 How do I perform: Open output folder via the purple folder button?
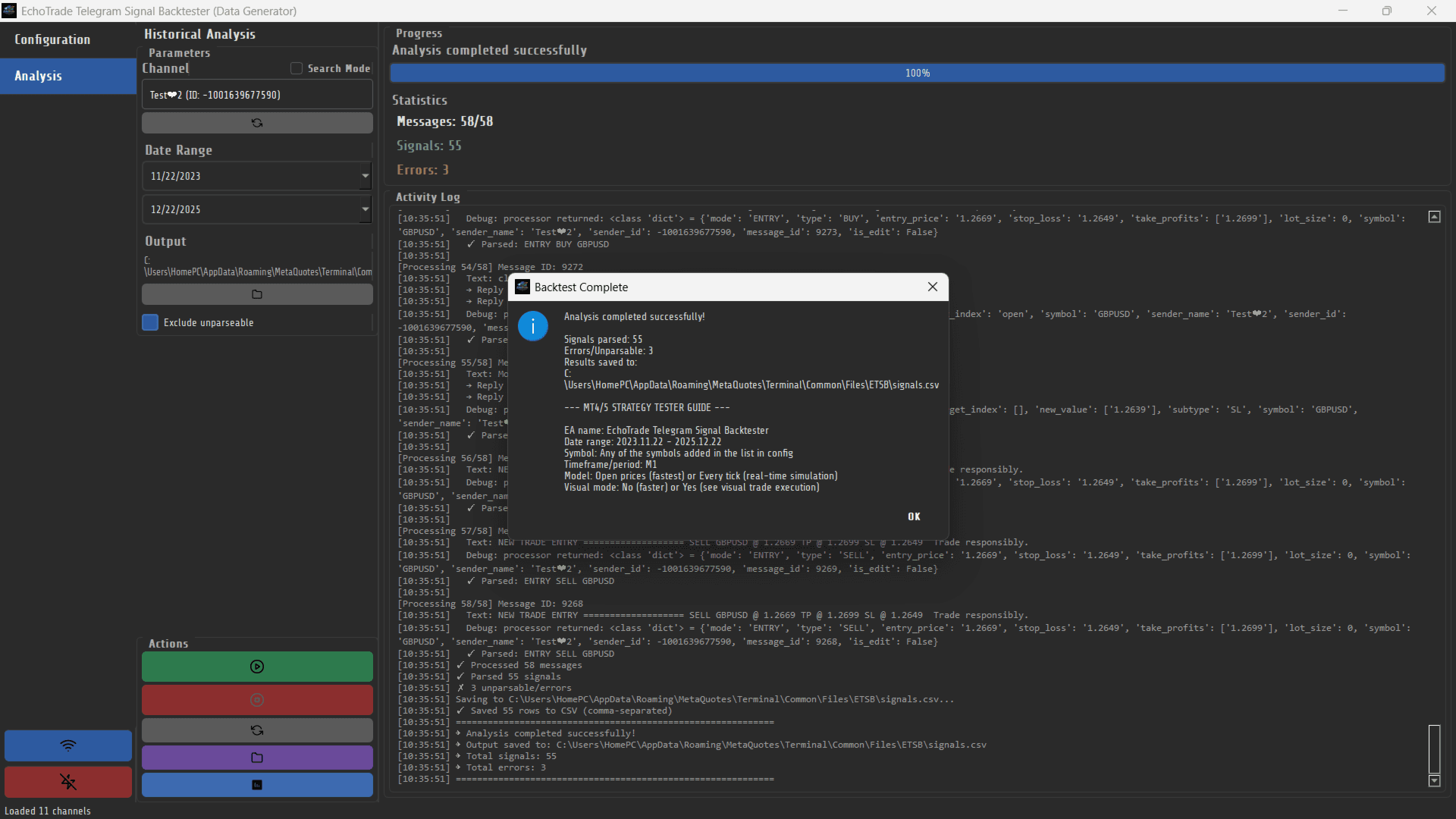pyautogui.click(x=257, y=758)
